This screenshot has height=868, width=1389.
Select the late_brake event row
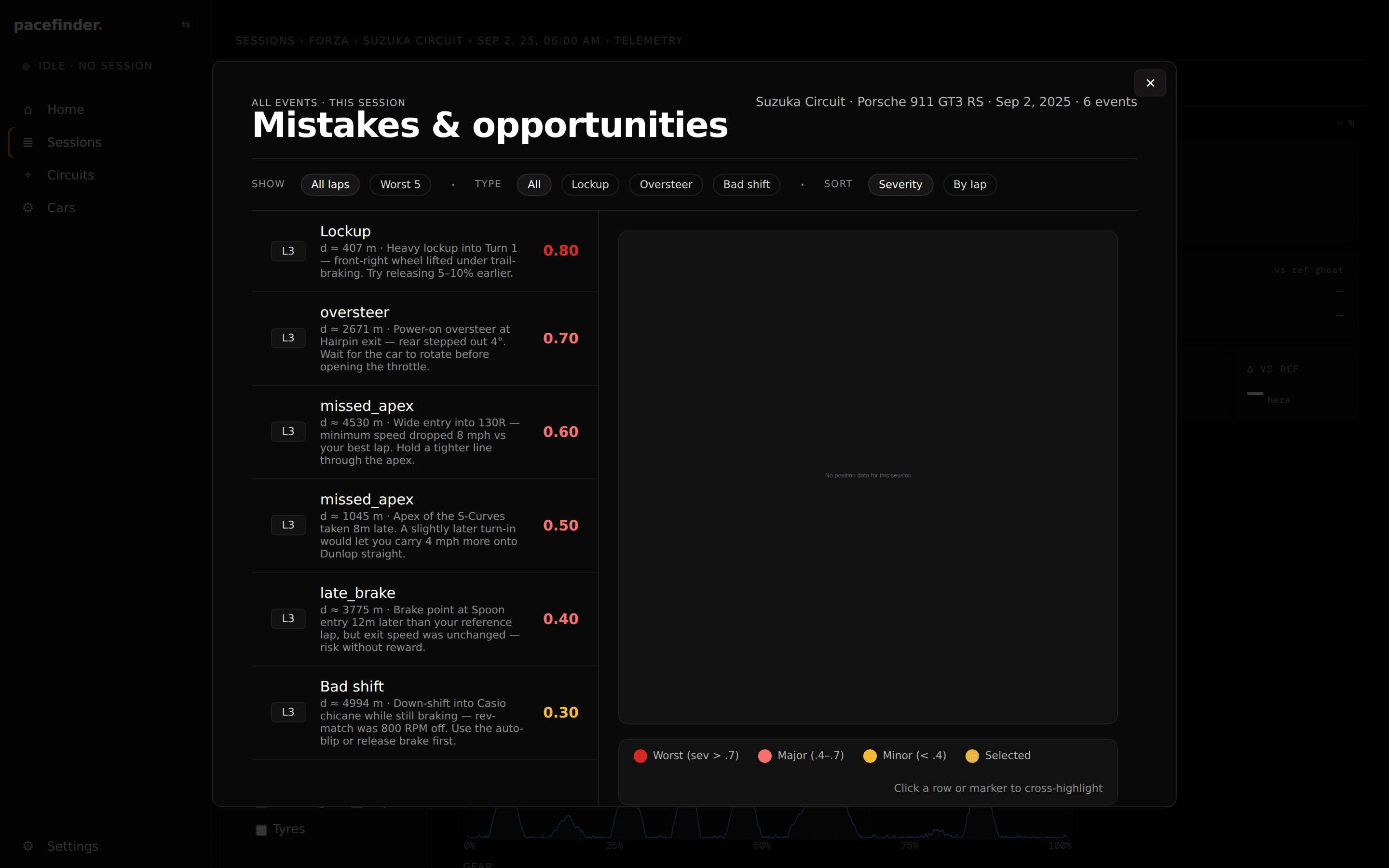(425, 620)
